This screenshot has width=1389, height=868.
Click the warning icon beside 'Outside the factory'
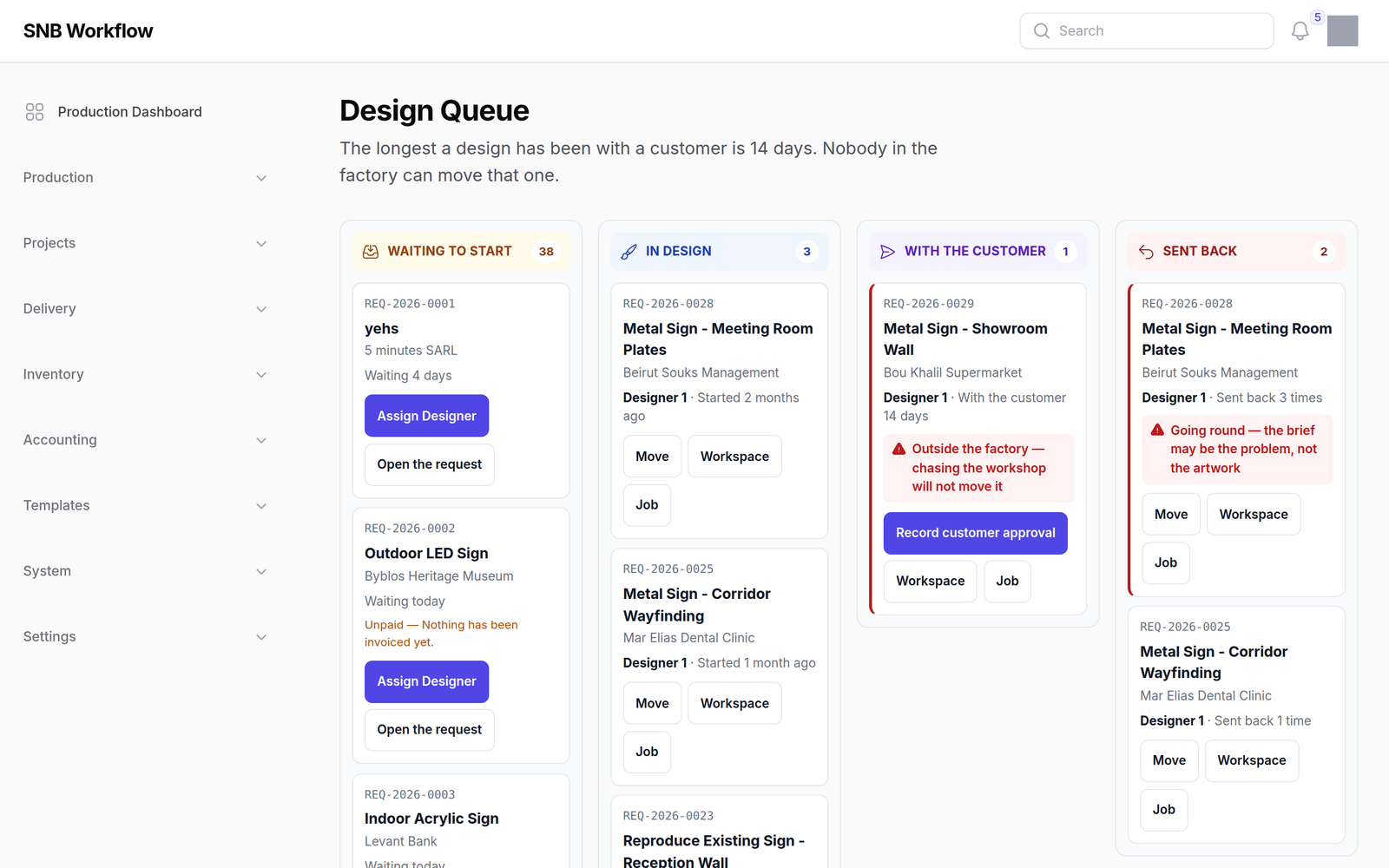pyautogui.click(x=899, y=449)
